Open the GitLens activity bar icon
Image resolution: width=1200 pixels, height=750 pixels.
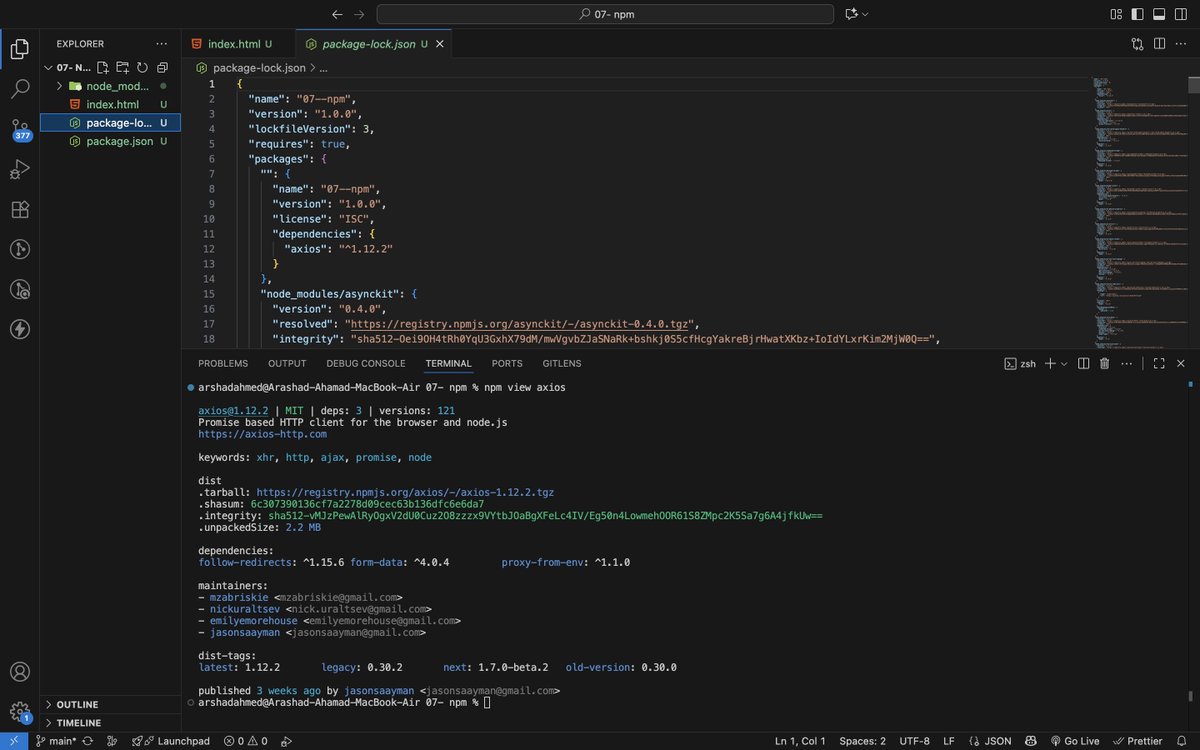pyautogui.click(x=19, y=249)
